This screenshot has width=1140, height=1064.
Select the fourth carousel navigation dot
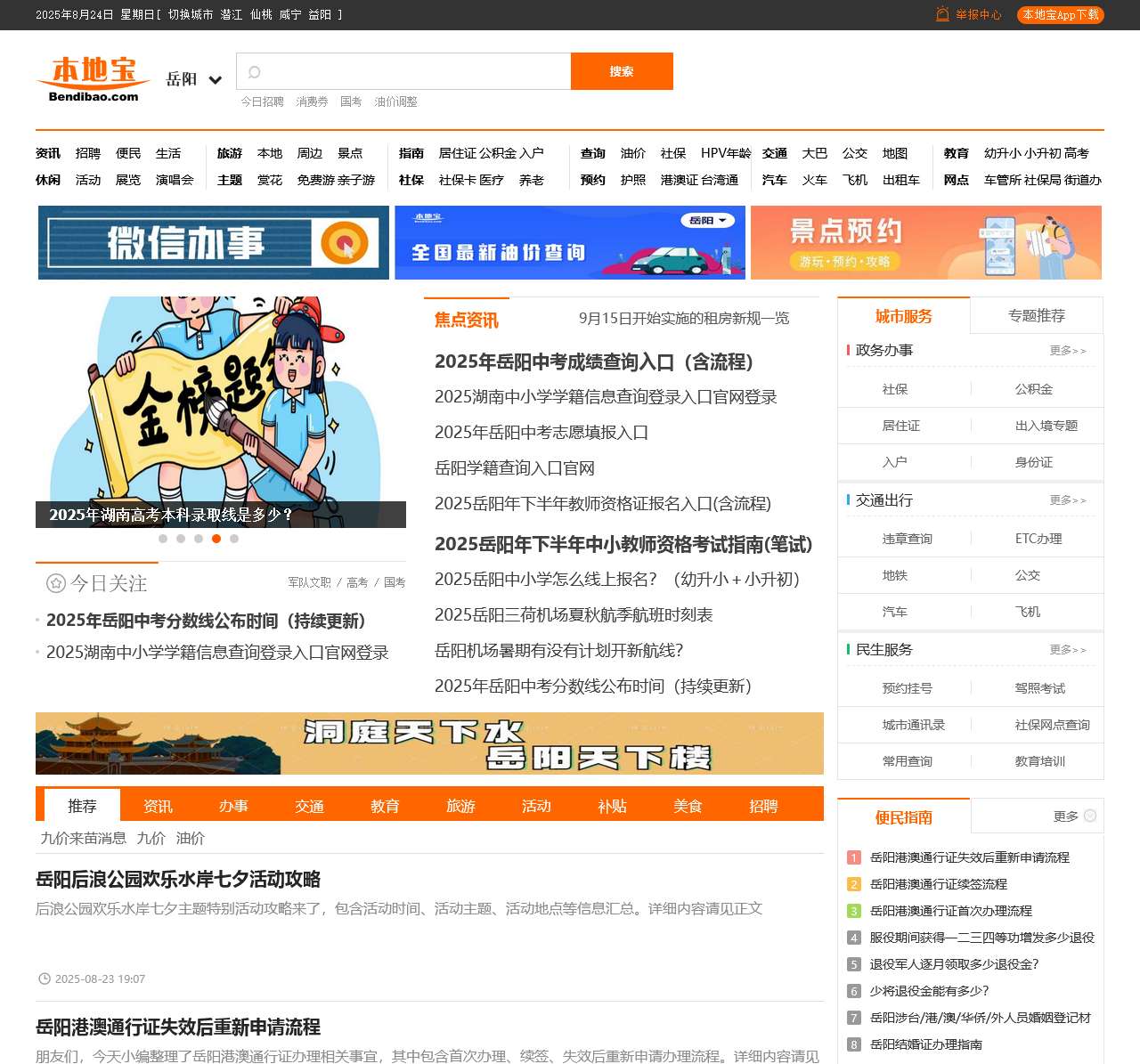[x=216, y=539]
